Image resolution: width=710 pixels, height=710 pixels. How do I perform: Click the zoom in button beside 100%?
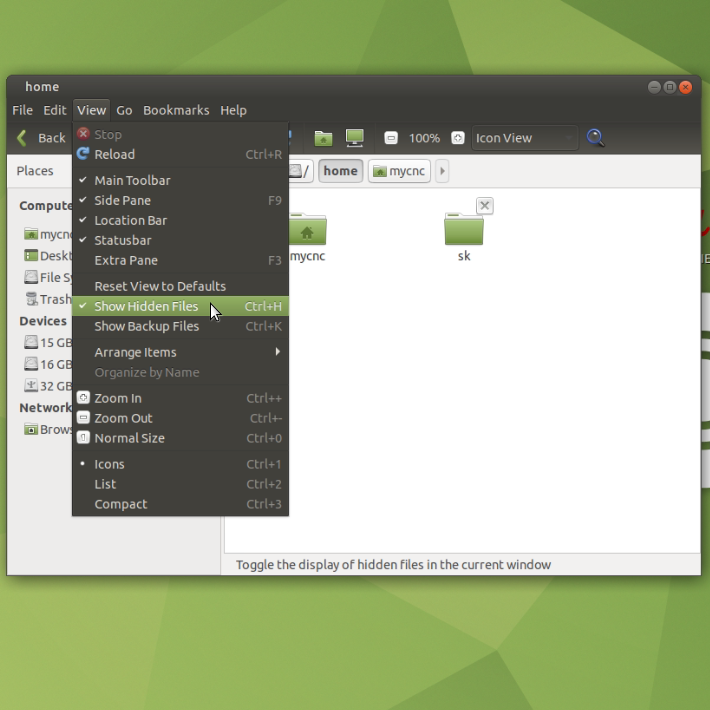pos(457,138)
